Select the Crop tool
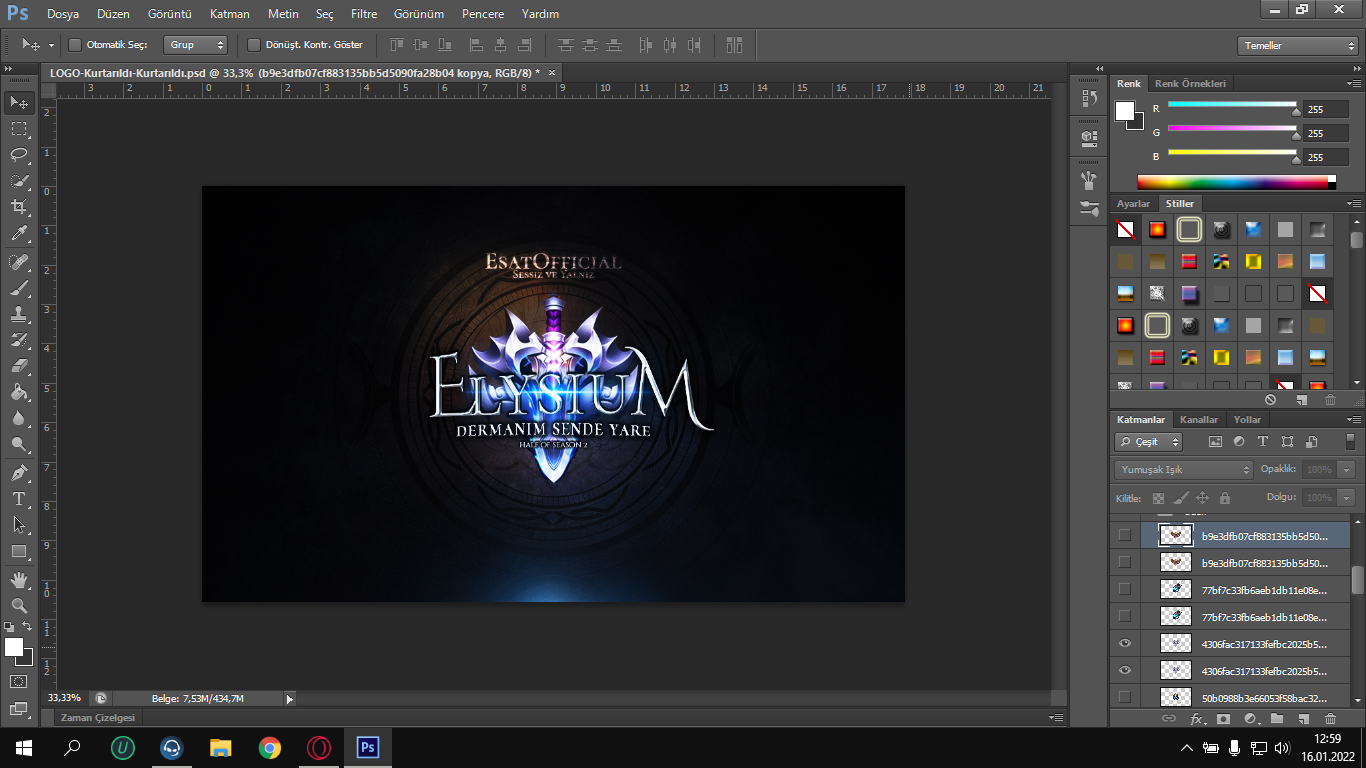Viewport: 1366px width, 768px height. click(19, 207)
